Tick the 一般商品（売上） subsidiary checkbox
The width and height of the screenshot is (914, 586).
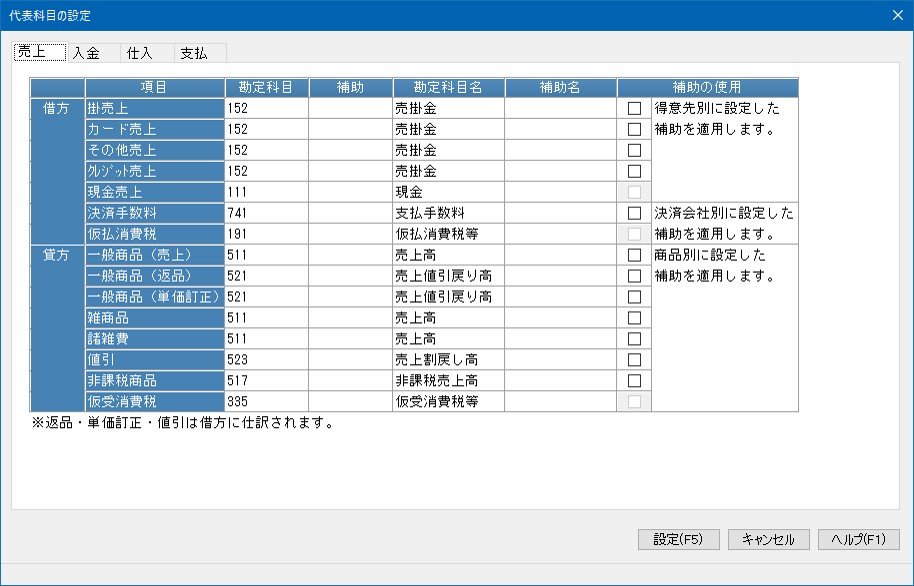point(634,255)
